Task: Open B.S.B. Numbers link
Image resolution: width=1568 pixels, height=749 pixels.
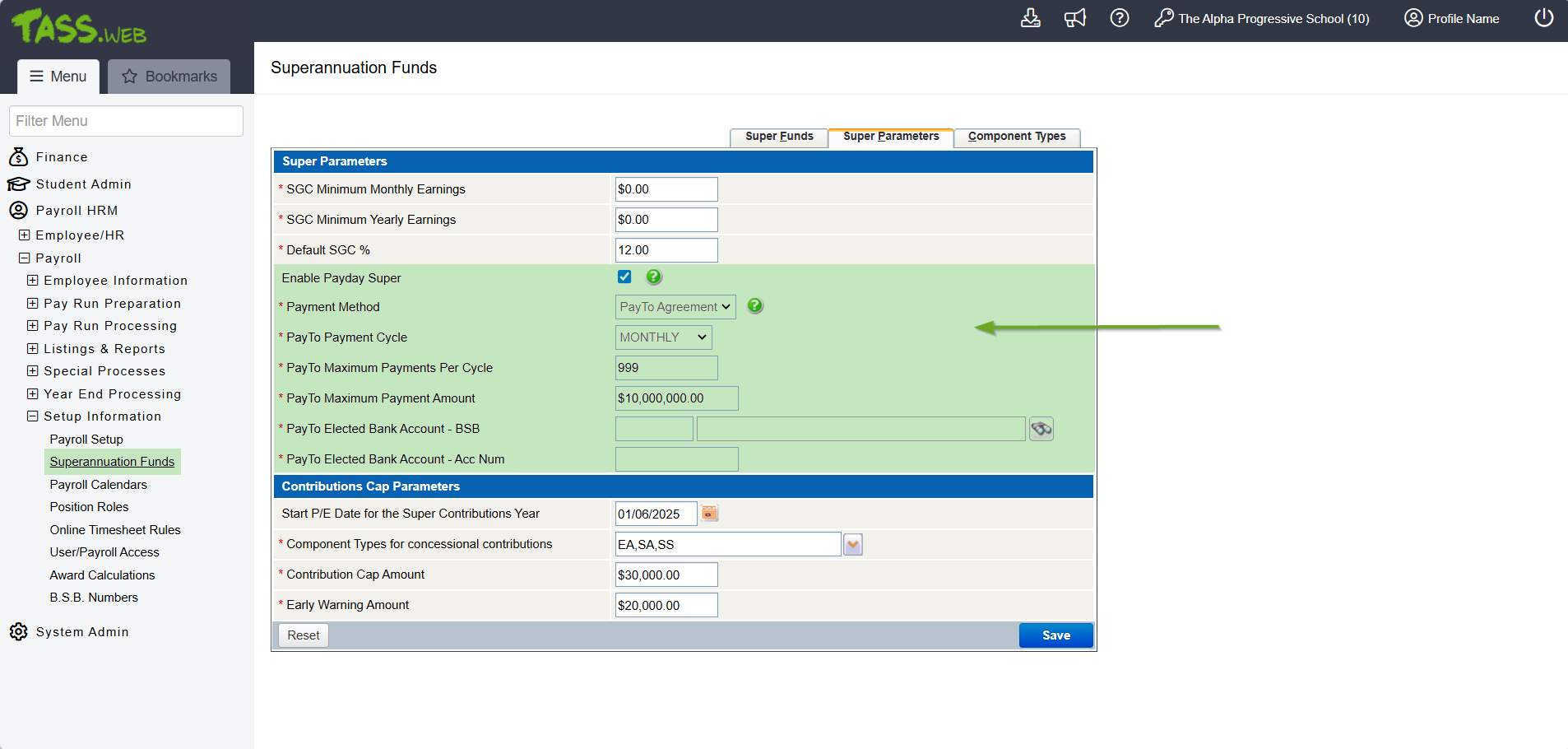Action: [x=94, y=598]
